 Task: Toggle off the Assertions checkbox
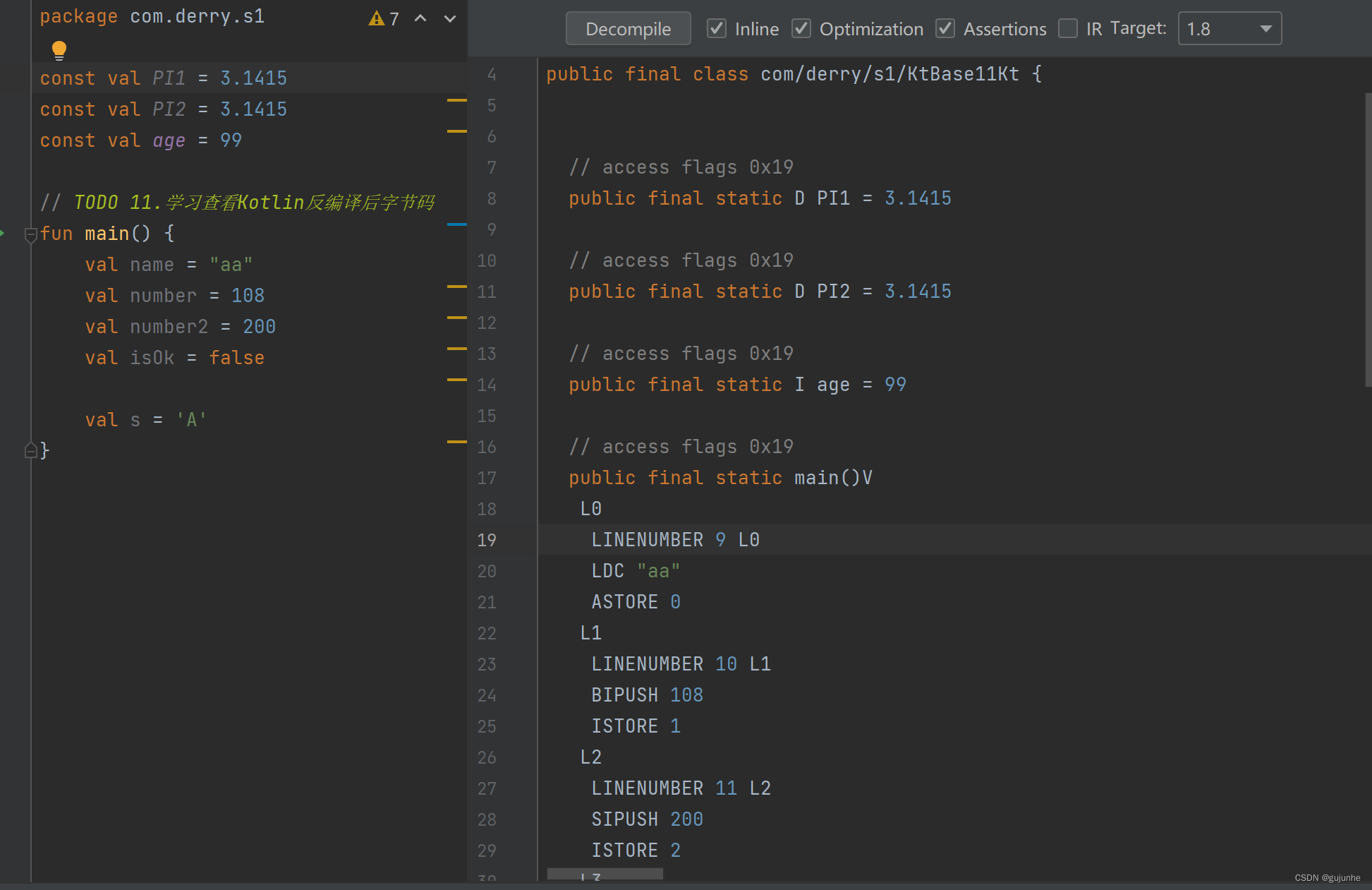point(945,29)
